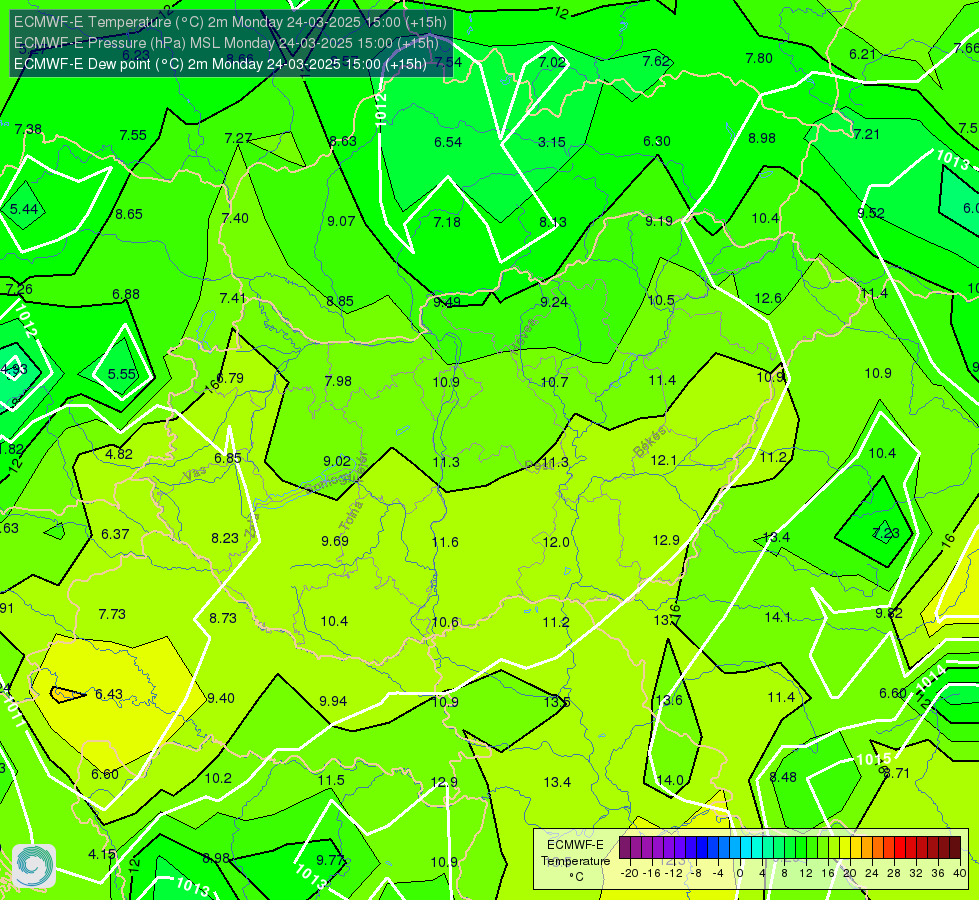Screen dimensions: 979x900
Task: Click the 6.79 dew point value
Action: pos(230,378)
